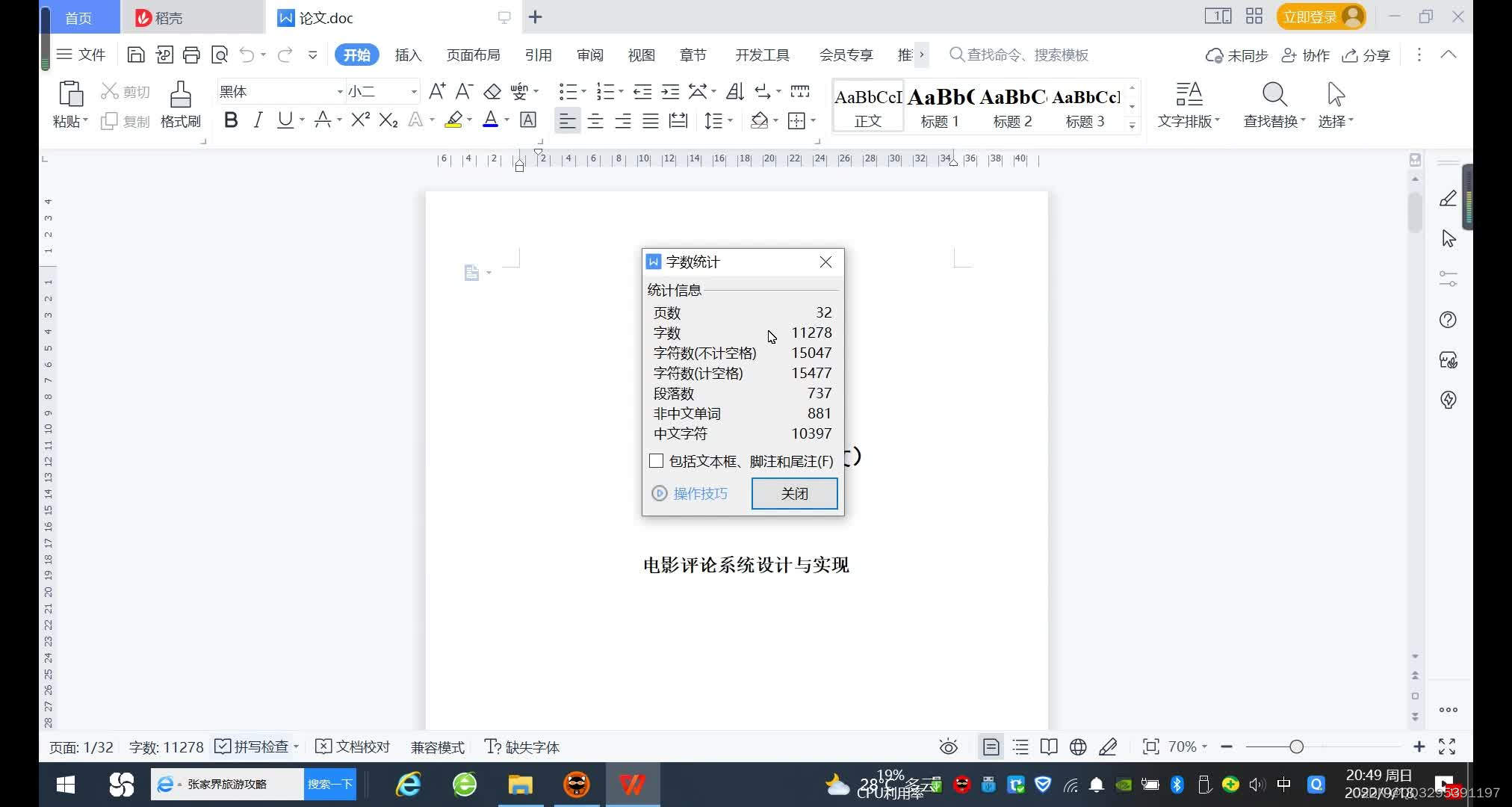Enter full screen view icon
The width and height of the screenshot is (1512, 807).
pos(1447,746)
